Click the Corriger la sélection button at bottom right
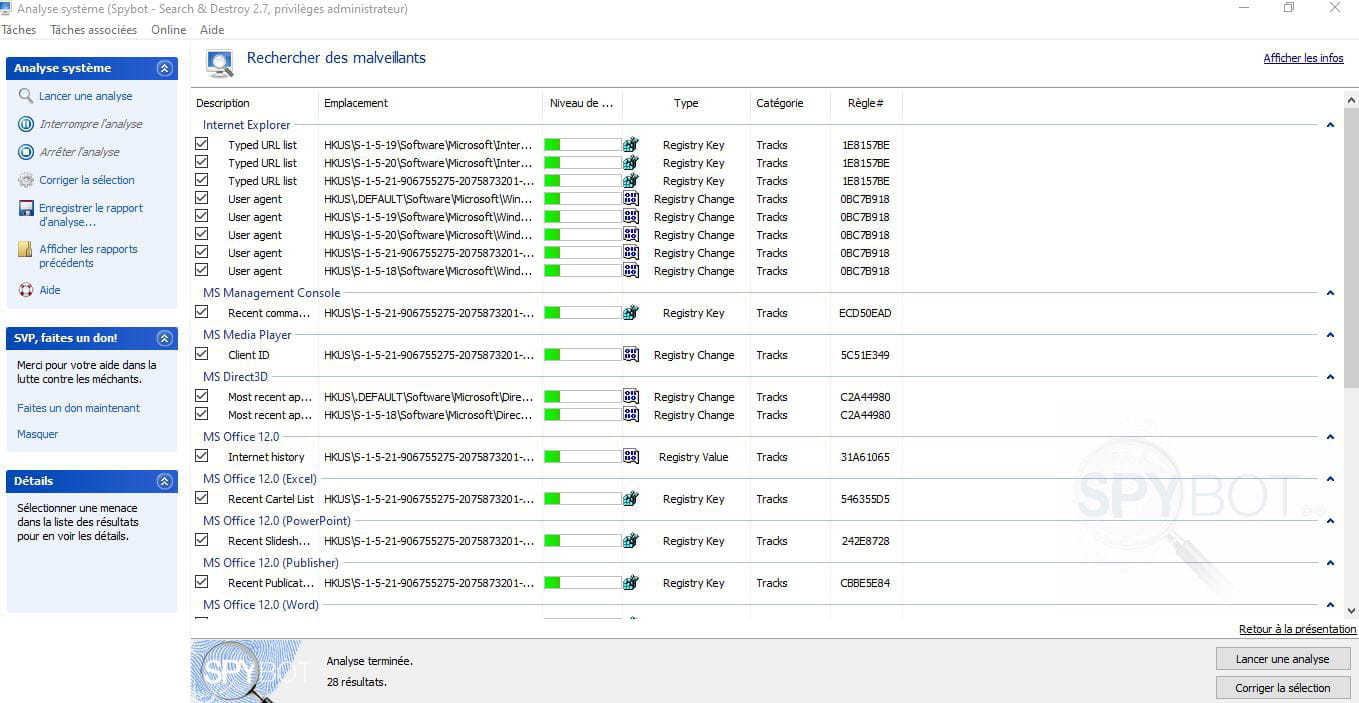1359x703 pixels. point(1283,688)
